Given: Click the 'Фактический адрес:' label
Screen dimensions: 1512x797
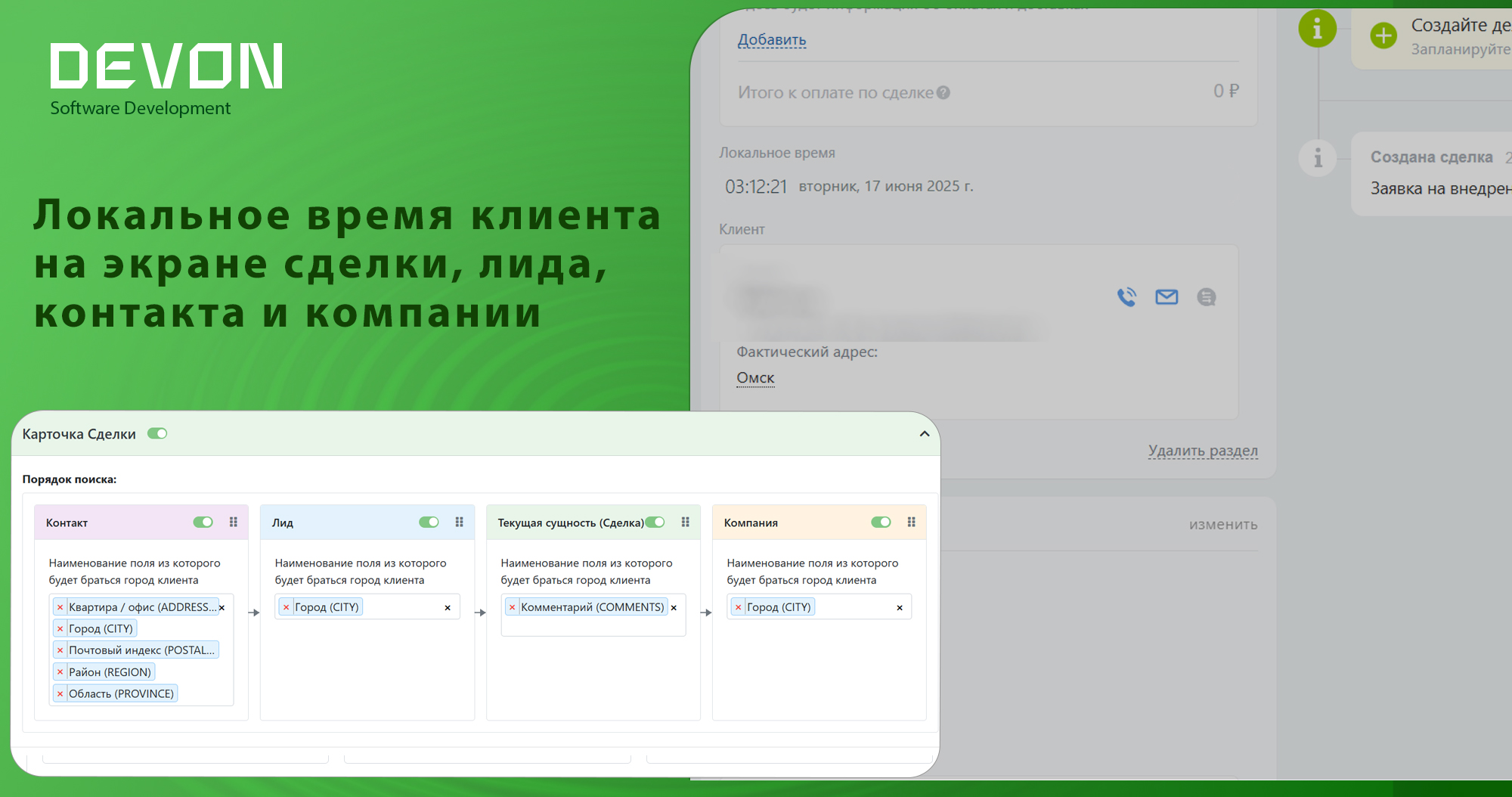Looking at the screenshot, I should (807, 352).
